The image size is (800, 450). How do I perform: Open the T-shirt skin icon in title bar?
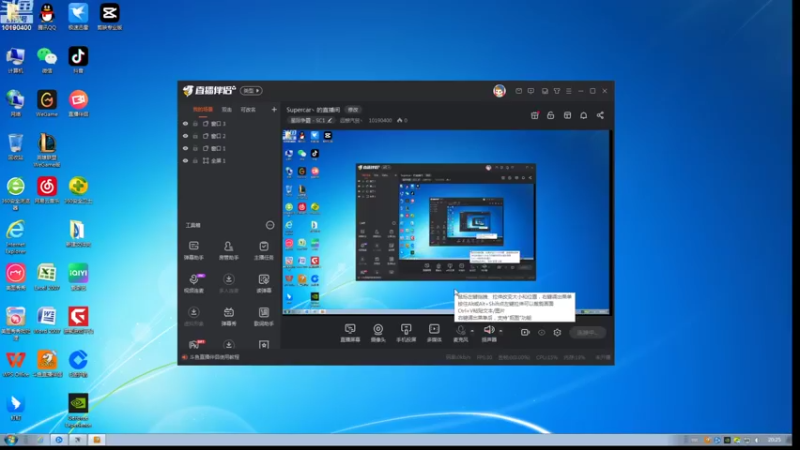pos(557,91)
